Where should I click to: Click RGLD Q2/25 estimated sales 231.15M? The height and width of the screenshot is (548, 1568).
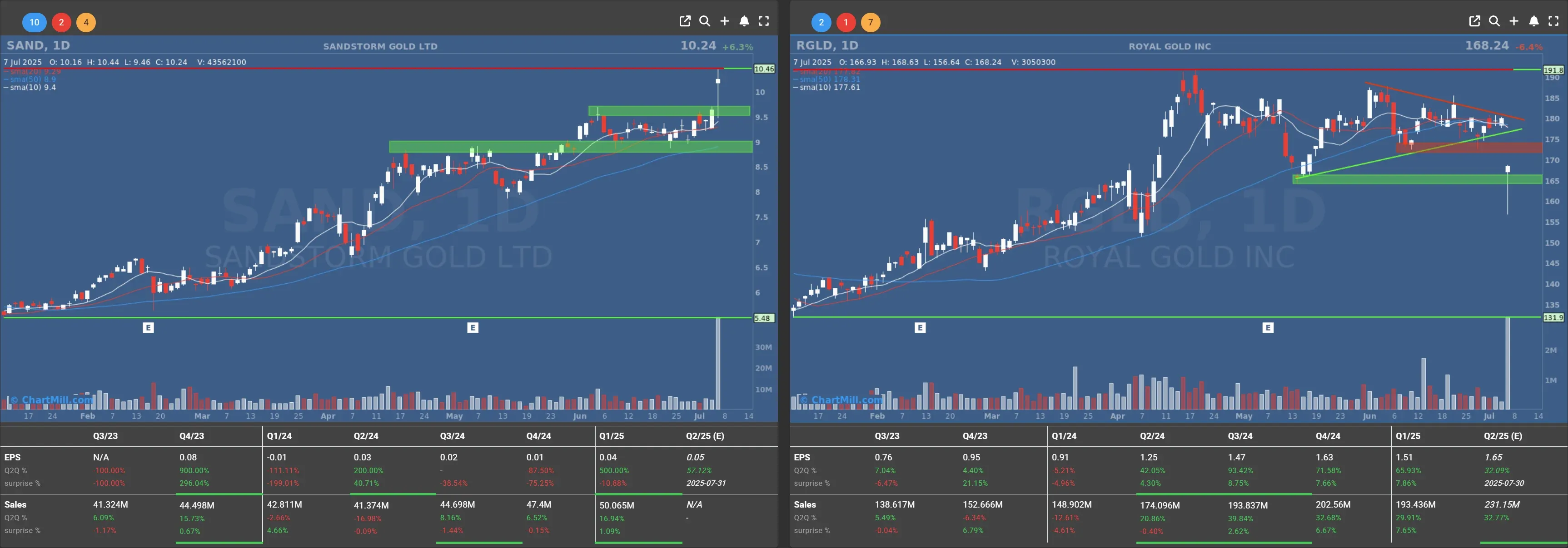click(x=1502, y=505)
